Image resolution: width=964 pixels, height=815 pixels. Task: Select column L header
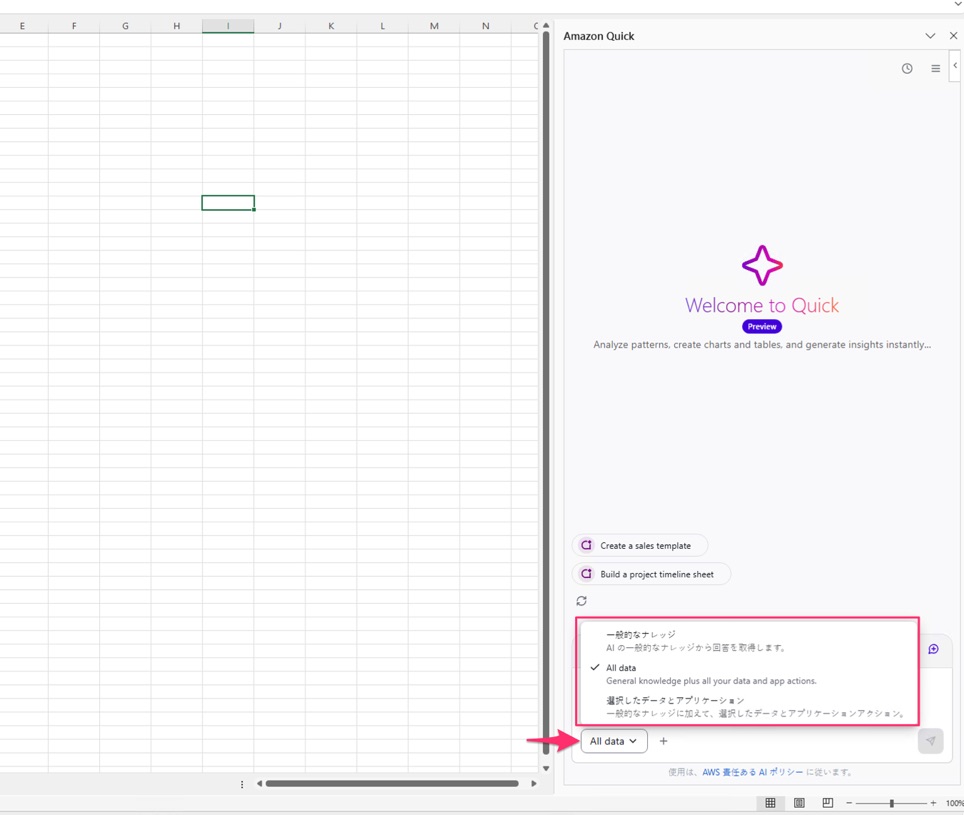tap(382, 26)
